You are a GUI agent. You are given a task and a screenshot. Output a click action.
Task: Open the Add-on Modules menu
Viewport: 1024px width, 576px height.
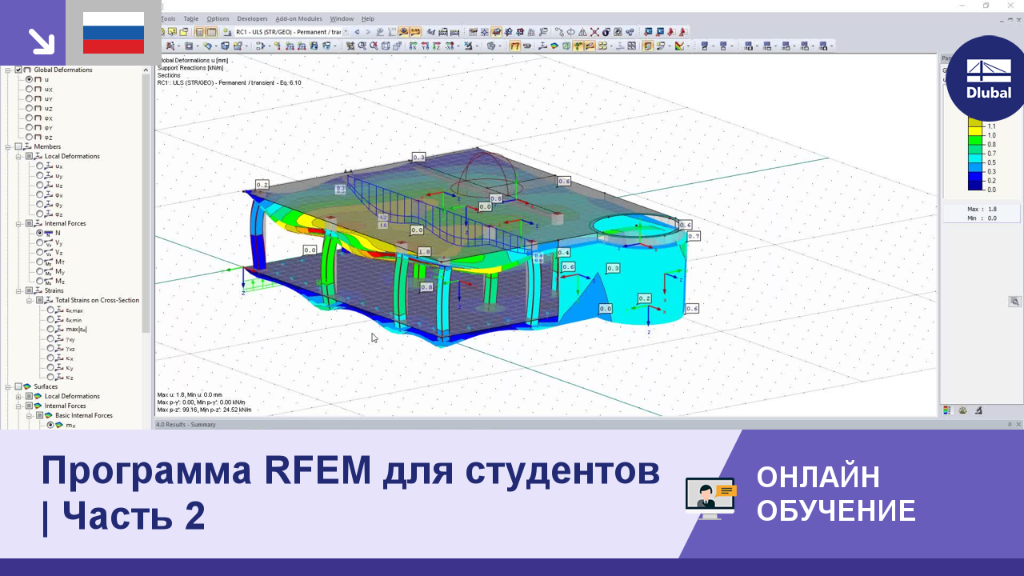298,19
